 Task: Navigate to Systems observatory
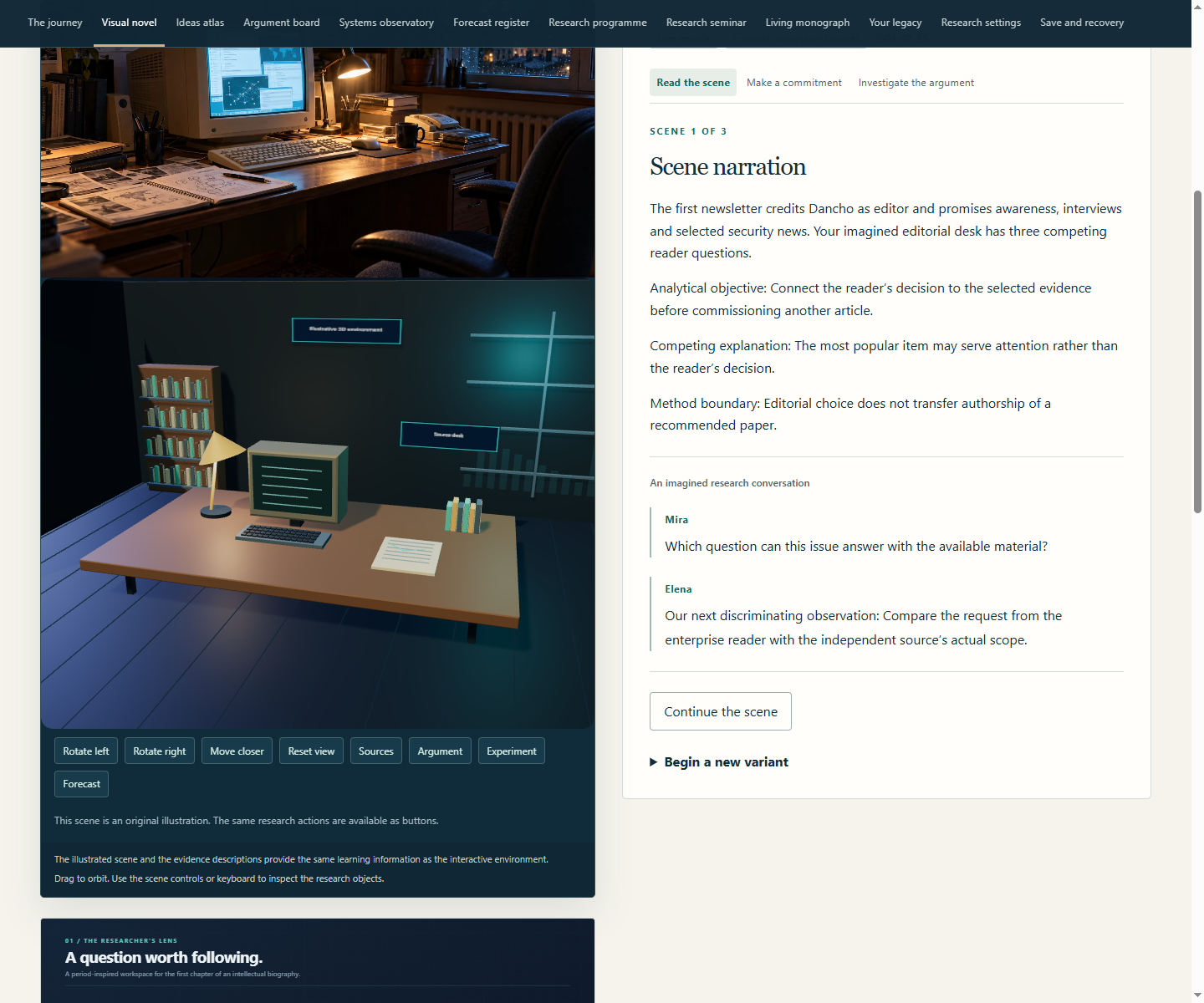tap(386, 23)
